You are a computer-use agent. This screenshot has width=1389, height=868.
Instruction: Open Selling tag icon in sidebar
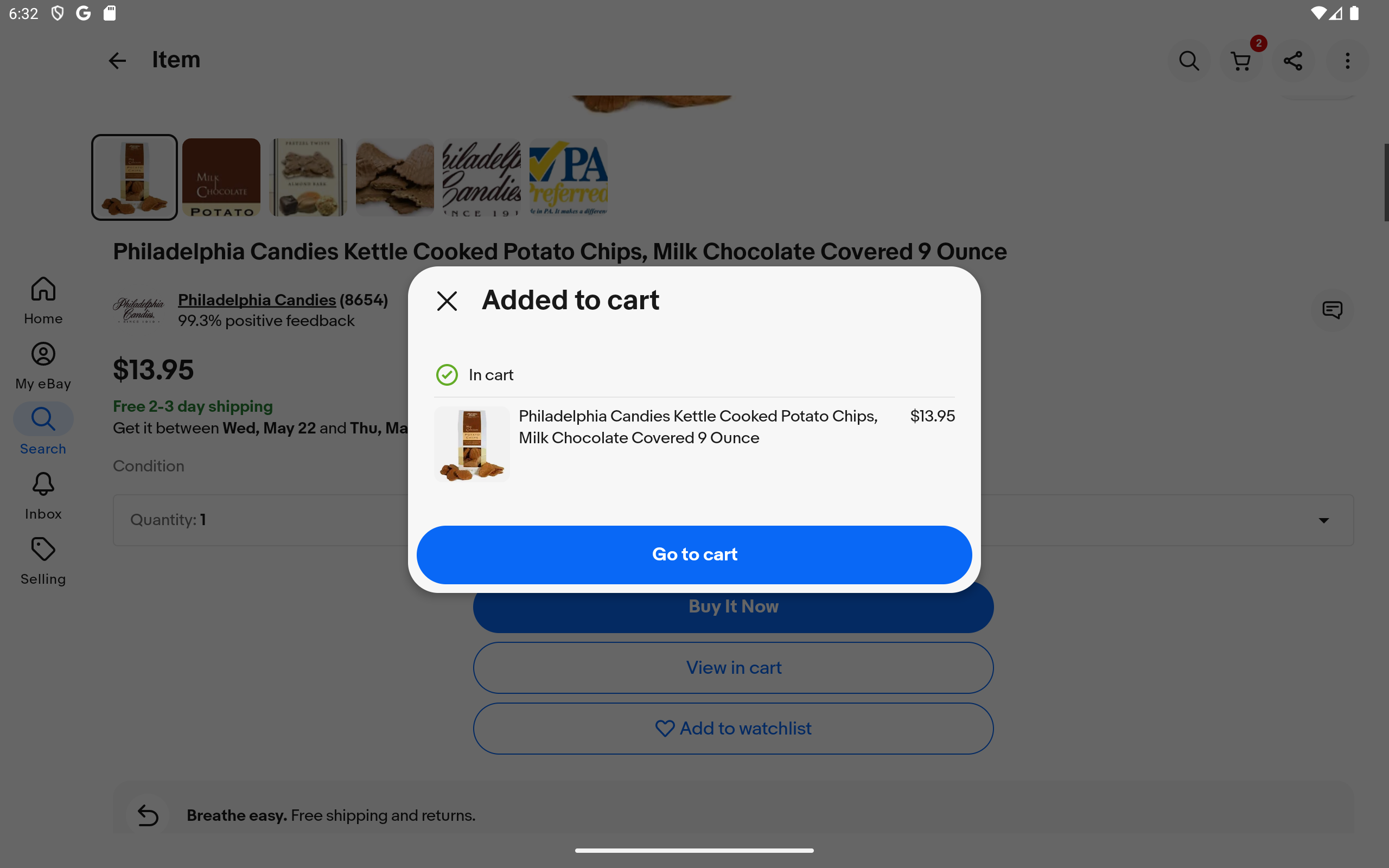pyautogui.click(x=43, y=561)
